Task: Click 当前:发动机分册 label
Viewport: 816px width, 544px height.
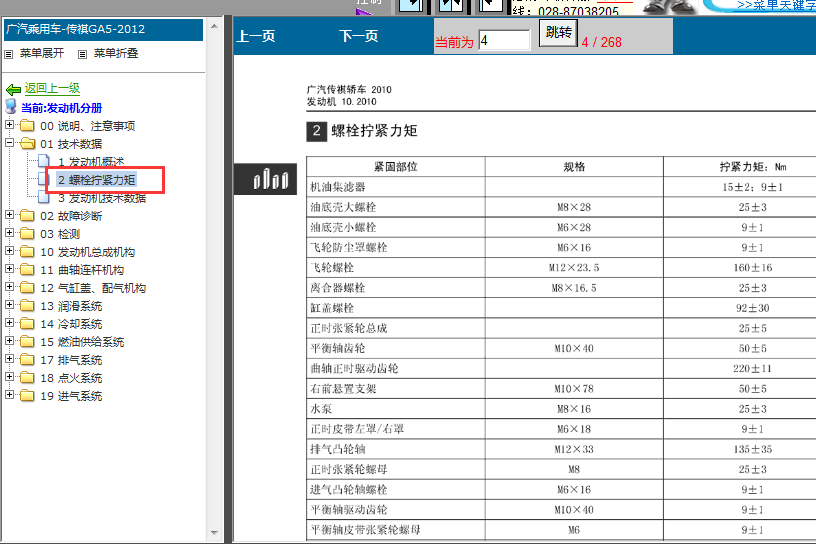Action: click(61, 108)
